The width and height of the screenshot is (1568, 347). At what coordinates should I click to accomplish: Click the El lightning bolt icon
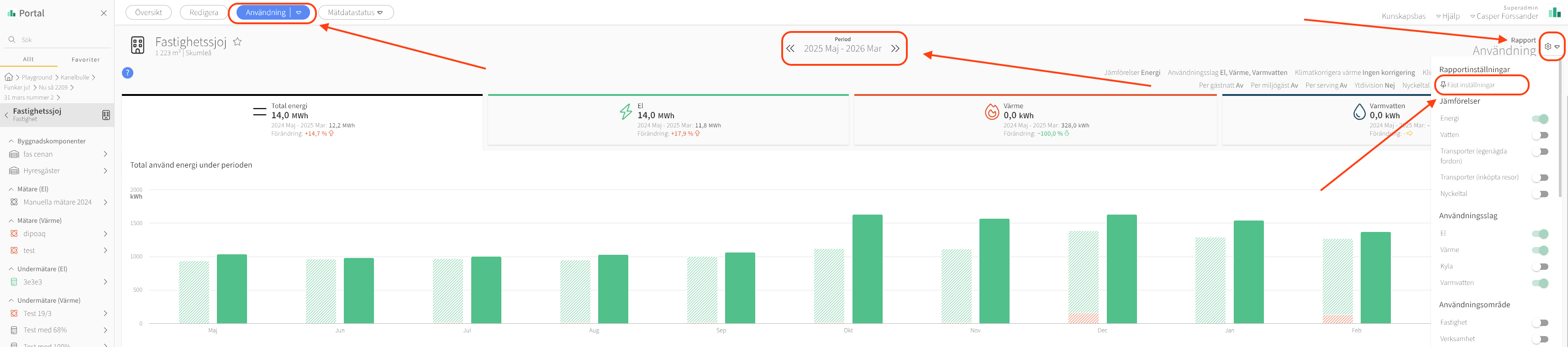click(626, 111)
